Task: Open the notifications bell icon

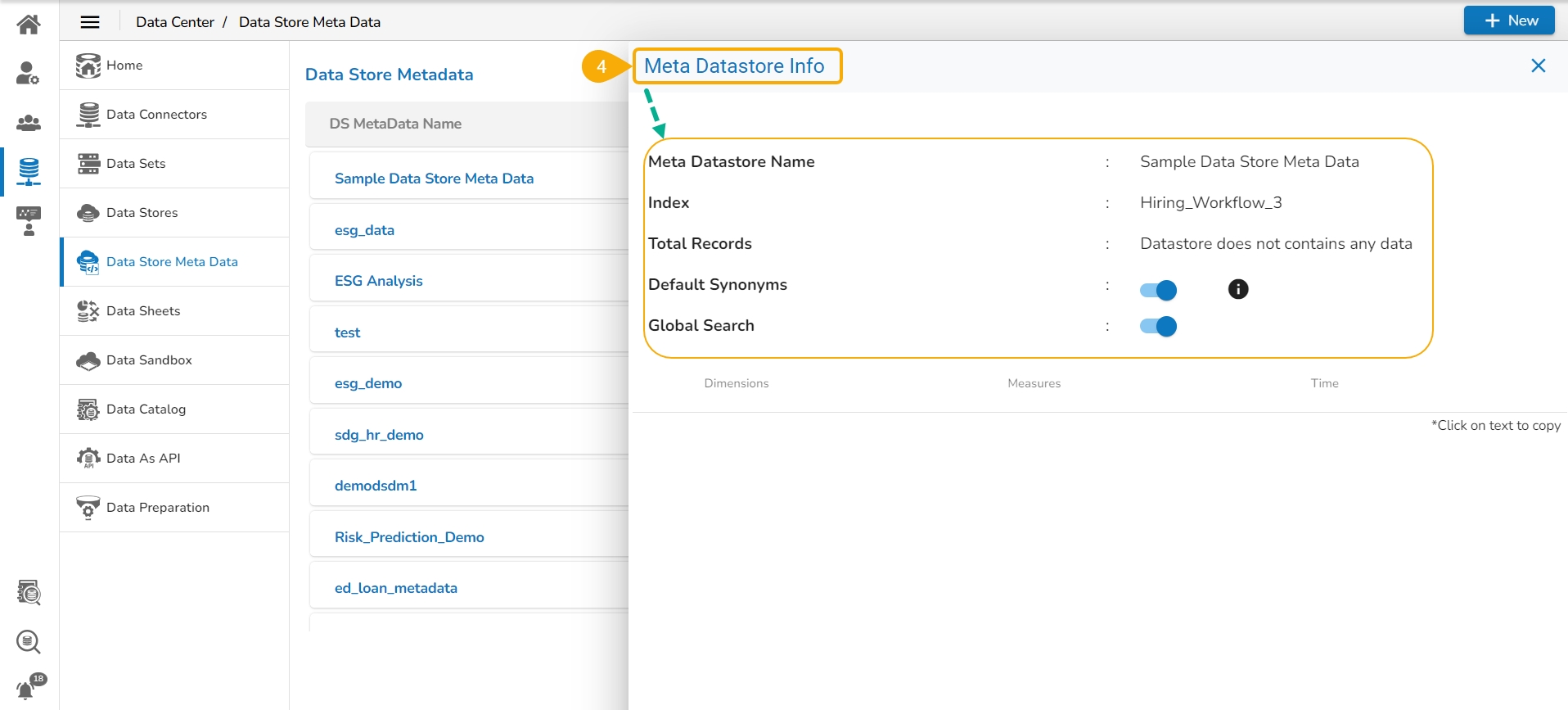Action: click(27, 689)
